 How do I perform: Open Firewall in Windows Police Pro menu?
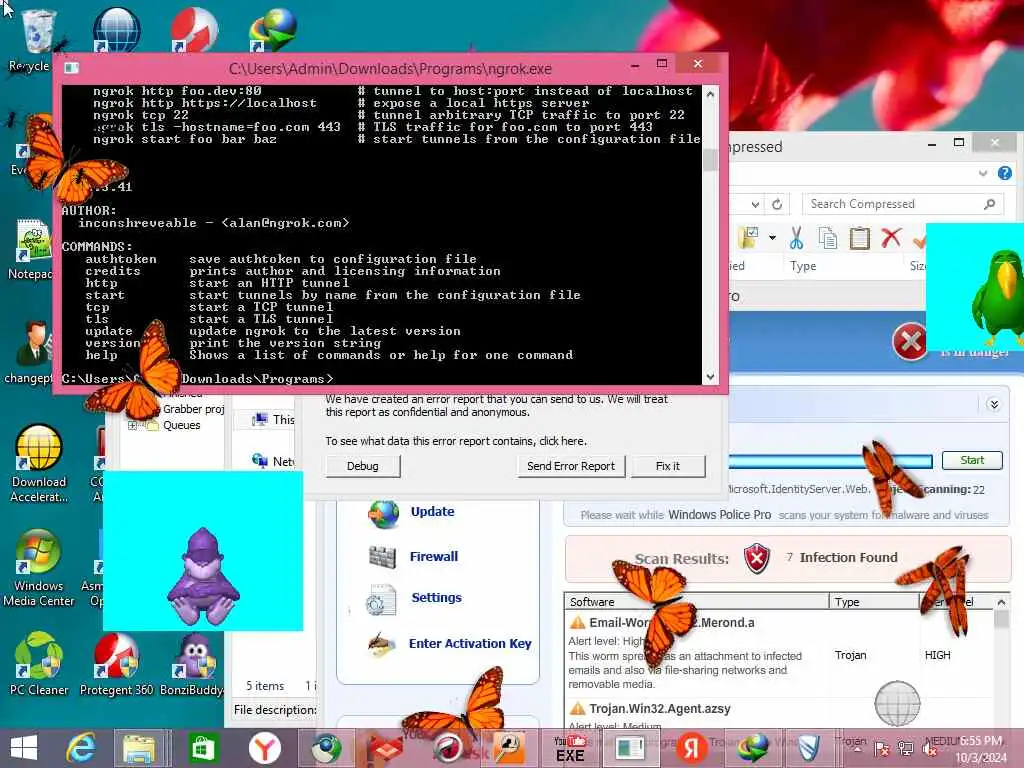(x=434, y=556)
